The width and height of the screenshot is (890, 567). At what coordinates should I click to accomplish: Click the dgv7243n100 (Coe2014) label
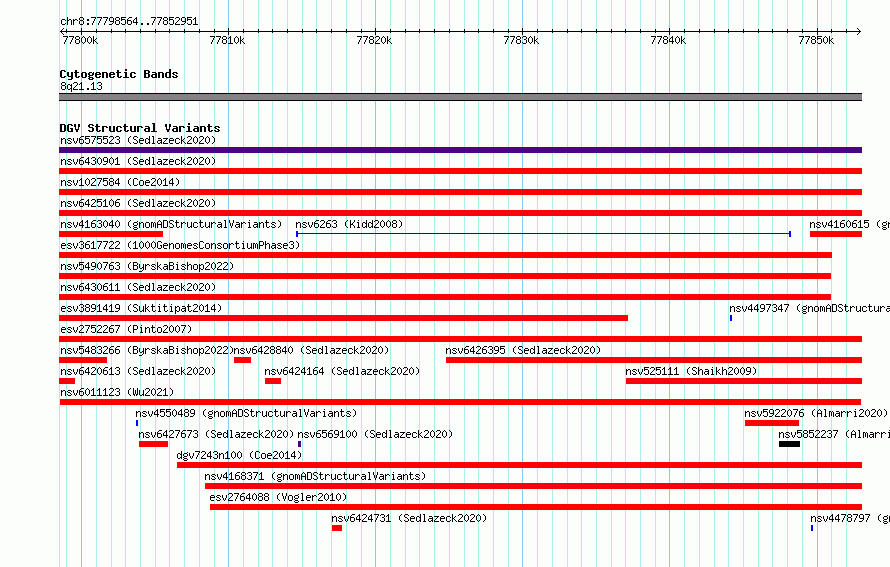tap(239, 455)
